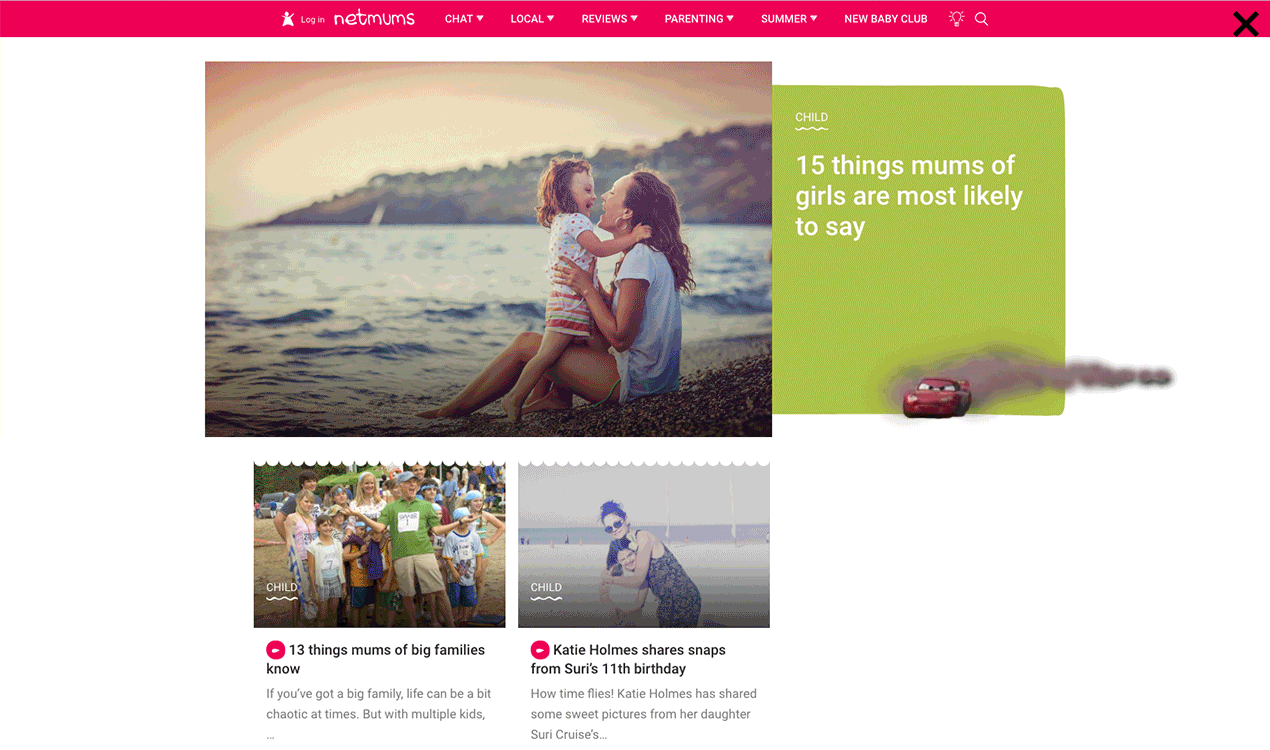Open the PARENTING menu
Screen dimensions: 1270x750
pyautogui.click(x=699, y=19)
